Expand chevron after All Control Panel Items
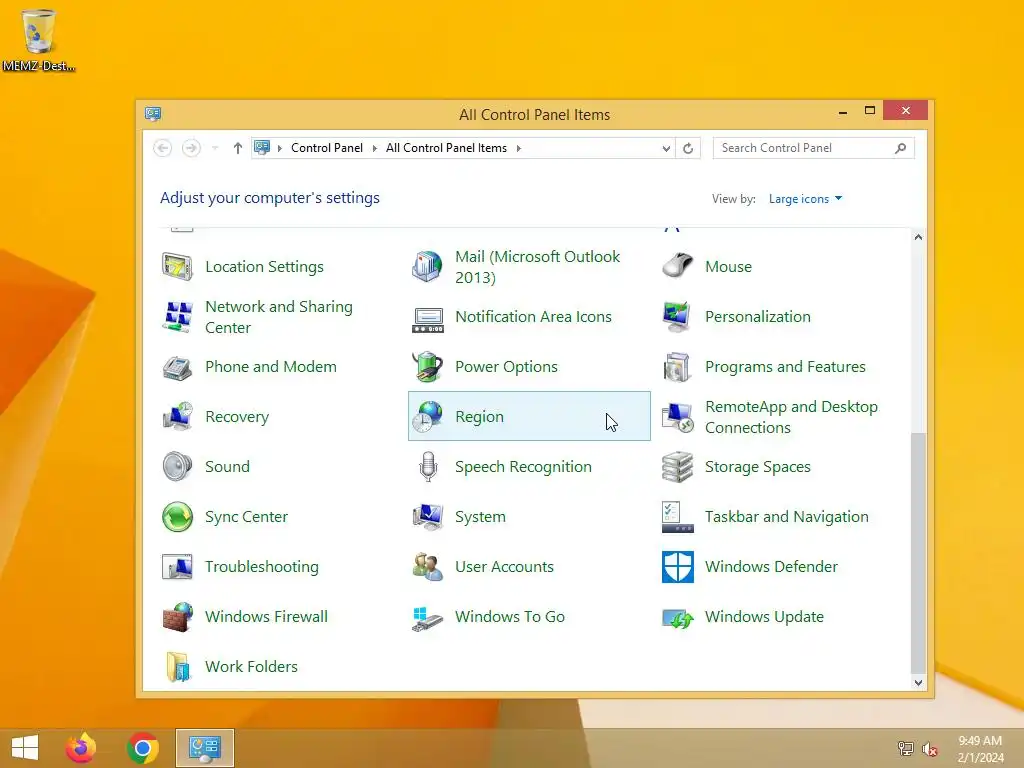1024x768 pixels. [519, 148]
